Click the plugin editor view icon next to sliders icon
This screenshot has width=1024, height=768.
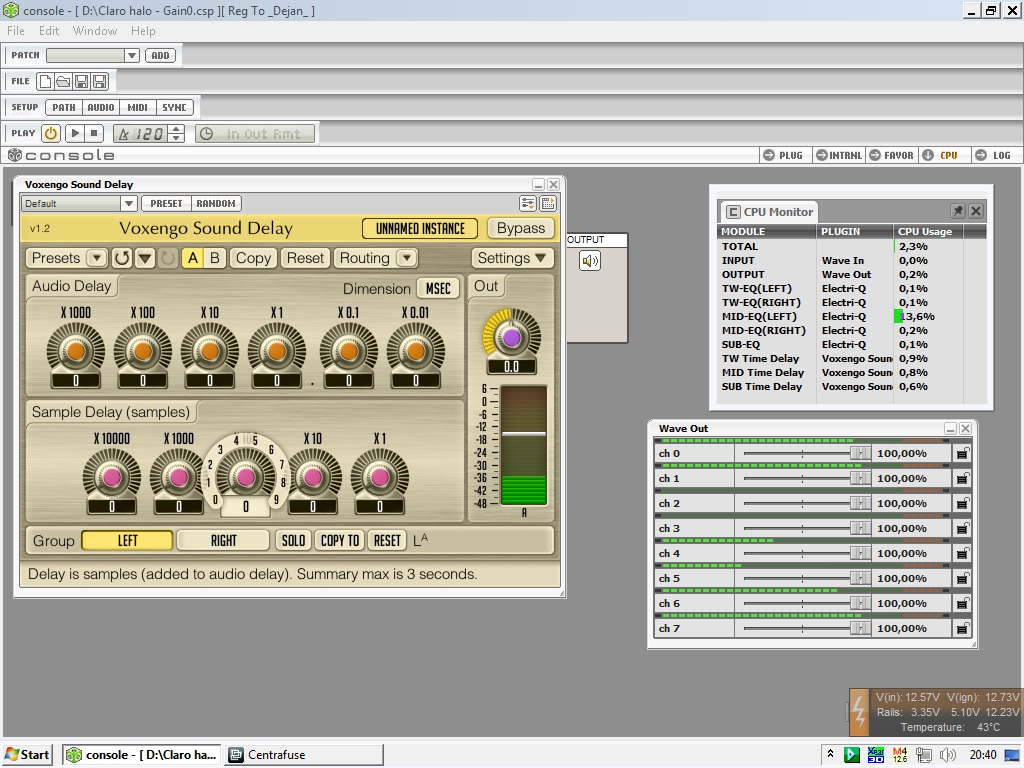tap(548, 203)
